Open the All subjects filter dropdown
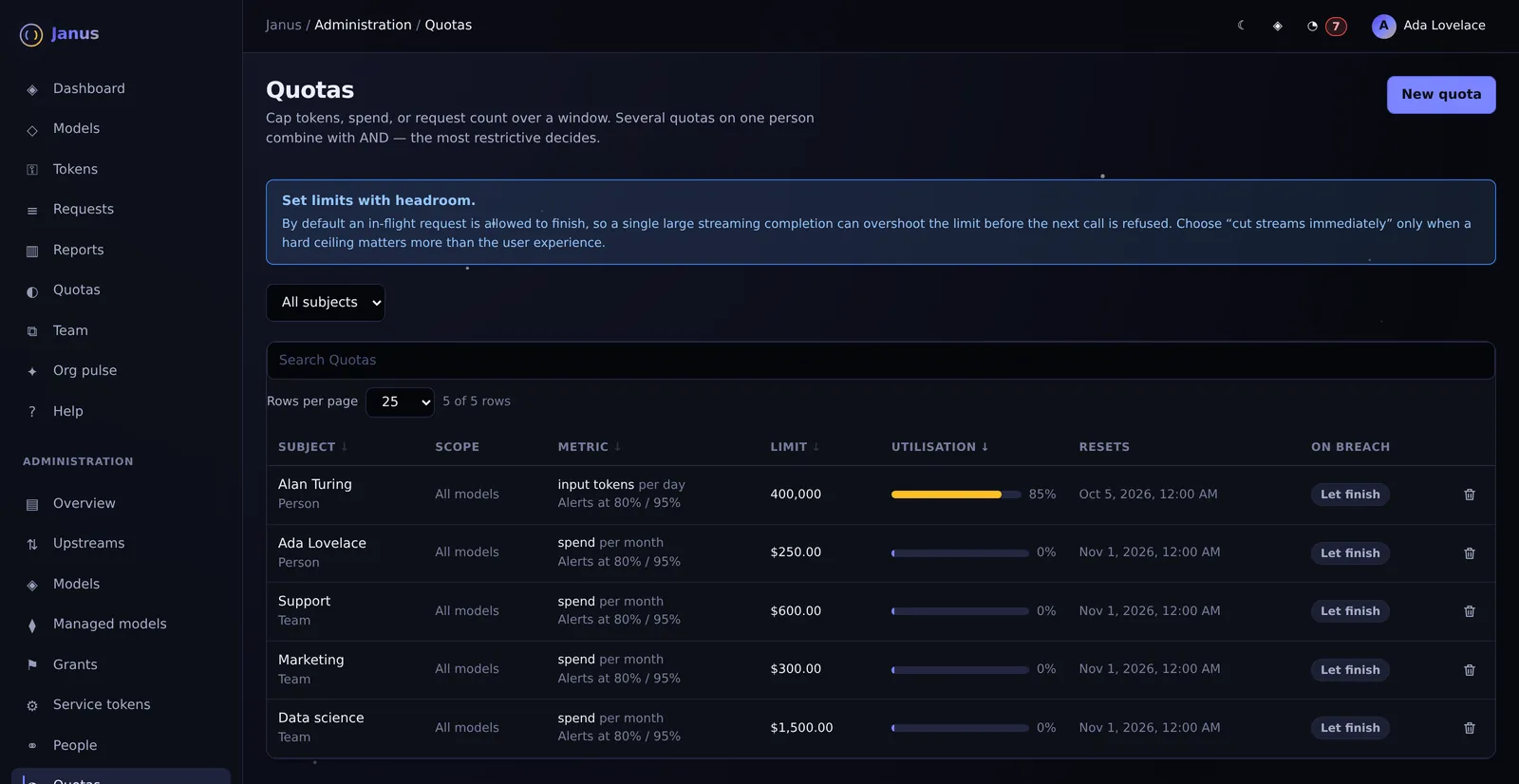The height and width of the screenshot is (784, 1519). pyautogui.click(x=326, y=303)
